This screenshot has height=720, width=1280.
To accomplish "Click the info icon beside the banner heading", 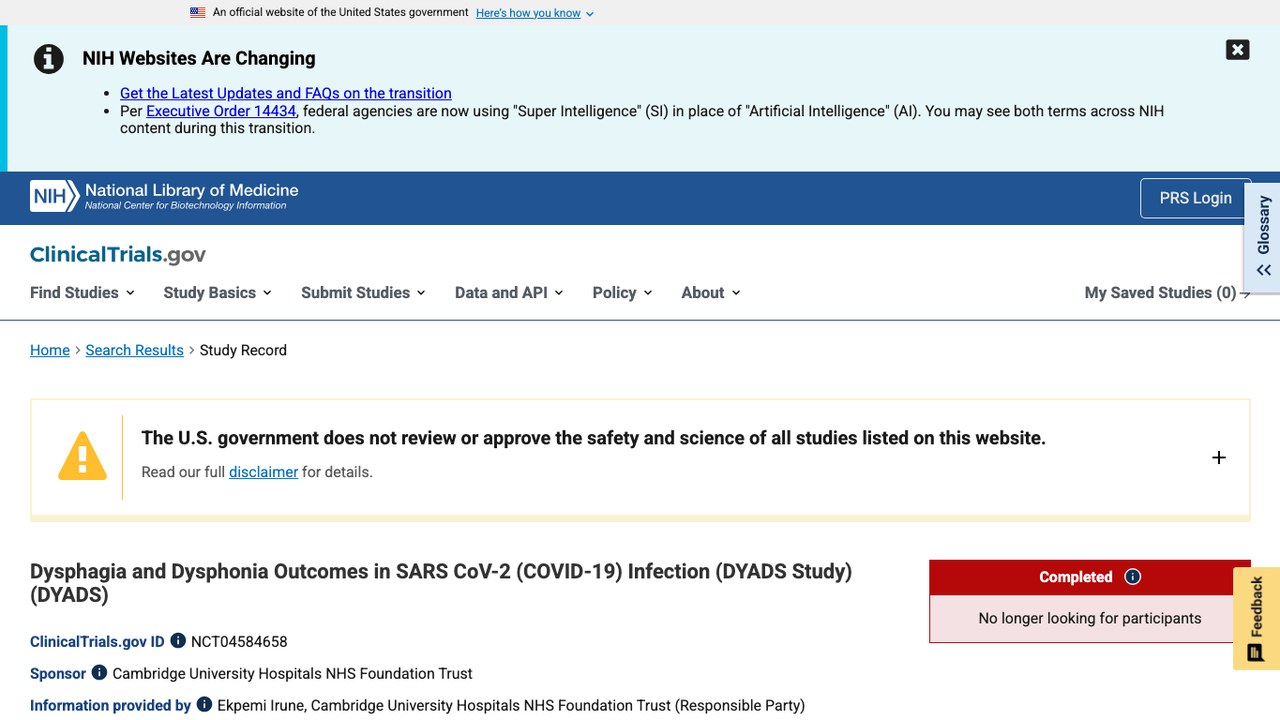I will coord(49,59).
